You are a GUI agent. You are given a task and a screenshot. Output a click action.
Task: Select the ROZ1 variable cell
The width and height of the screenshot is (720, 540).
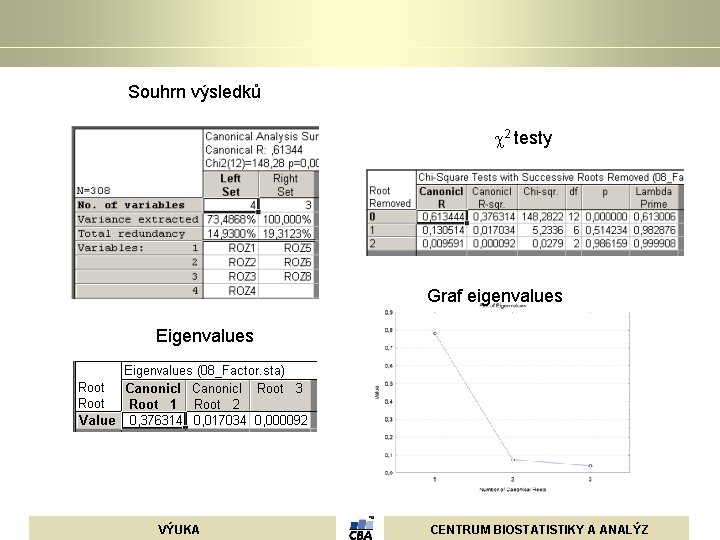(x=231, y=248)
